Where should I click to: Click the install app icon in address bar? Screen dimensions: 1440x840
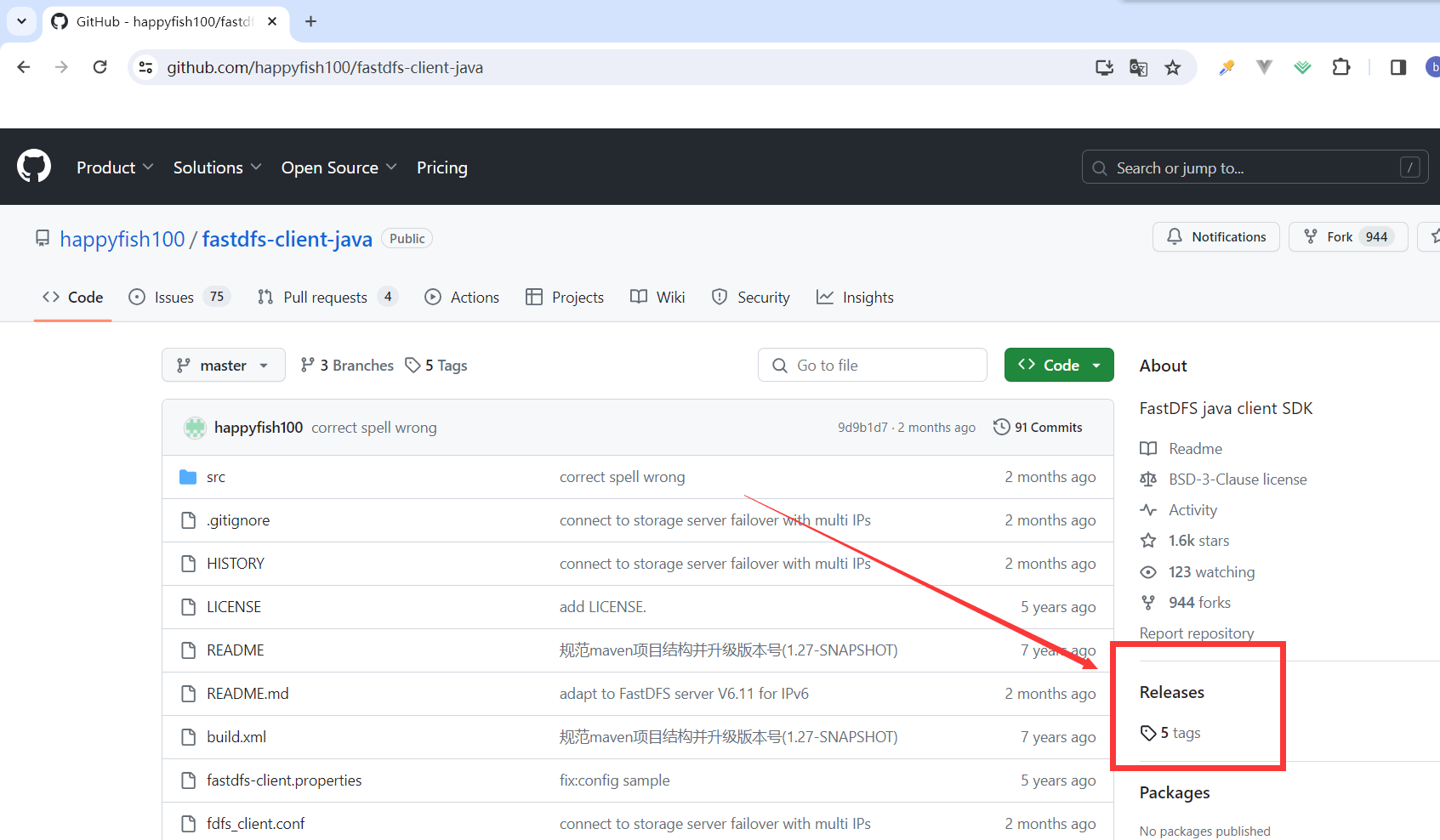[x=1104, y=68]
